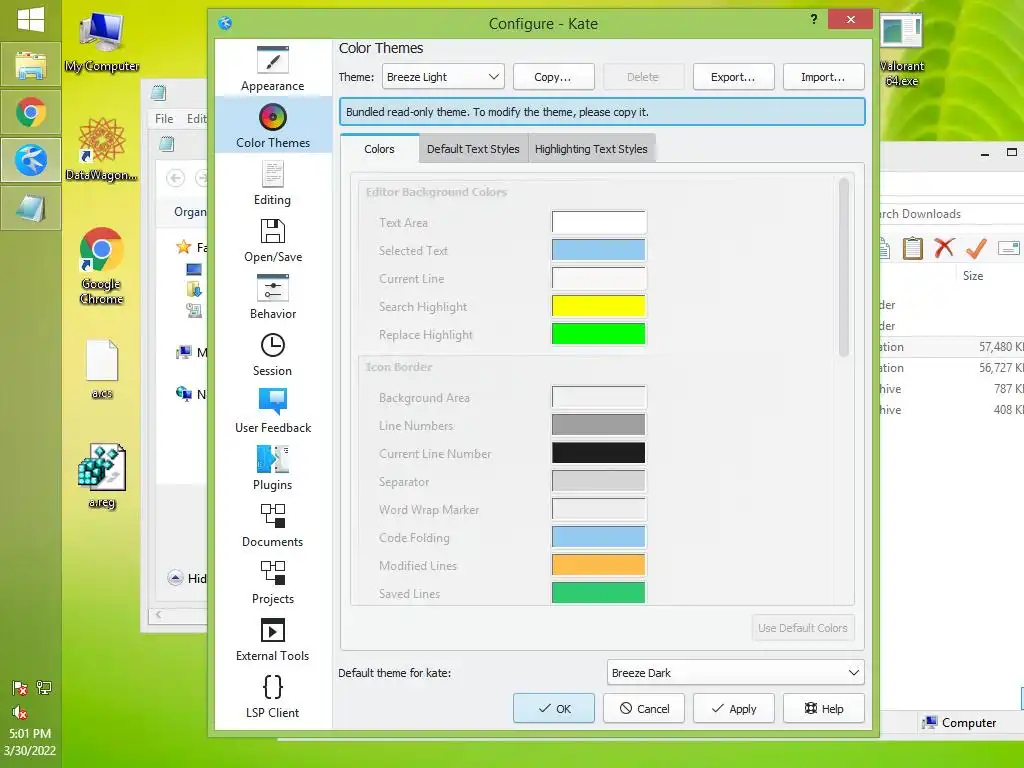The height and width of the screenshot is (768, 1024).
Task: Select the arcs file on desktop
Action: 102,369
